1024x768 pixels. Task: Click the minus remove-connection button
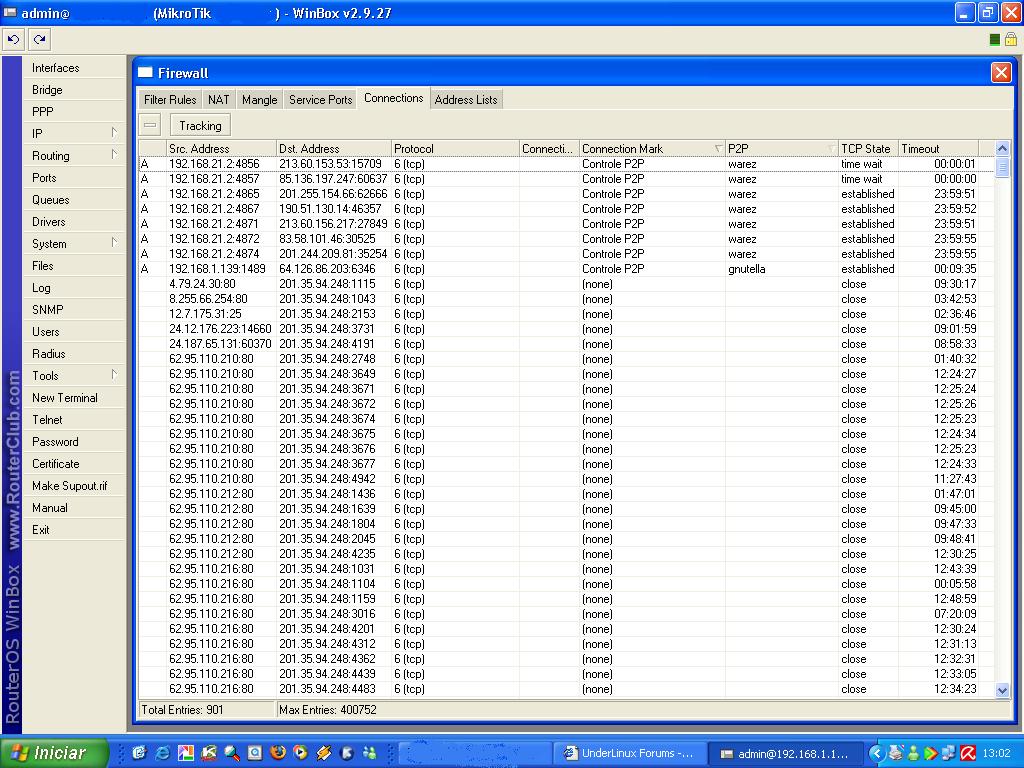150,125
